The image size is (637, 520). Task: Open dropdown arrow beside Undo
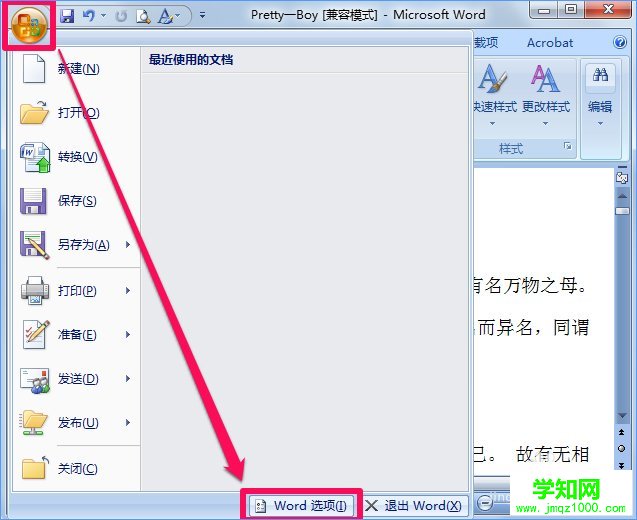(104, 16)
